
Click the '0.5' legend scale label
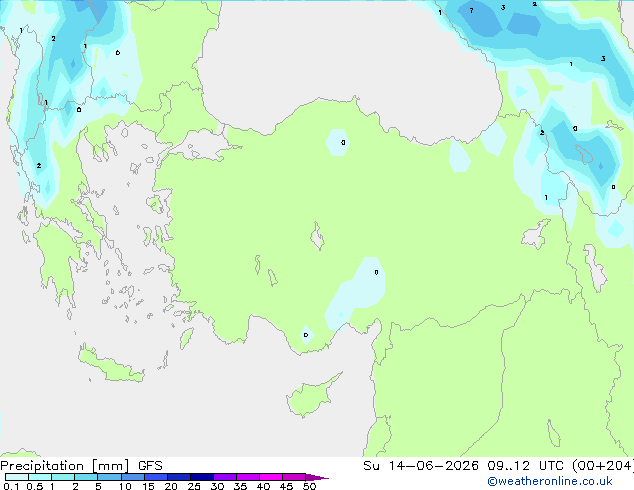pos(34,486)
